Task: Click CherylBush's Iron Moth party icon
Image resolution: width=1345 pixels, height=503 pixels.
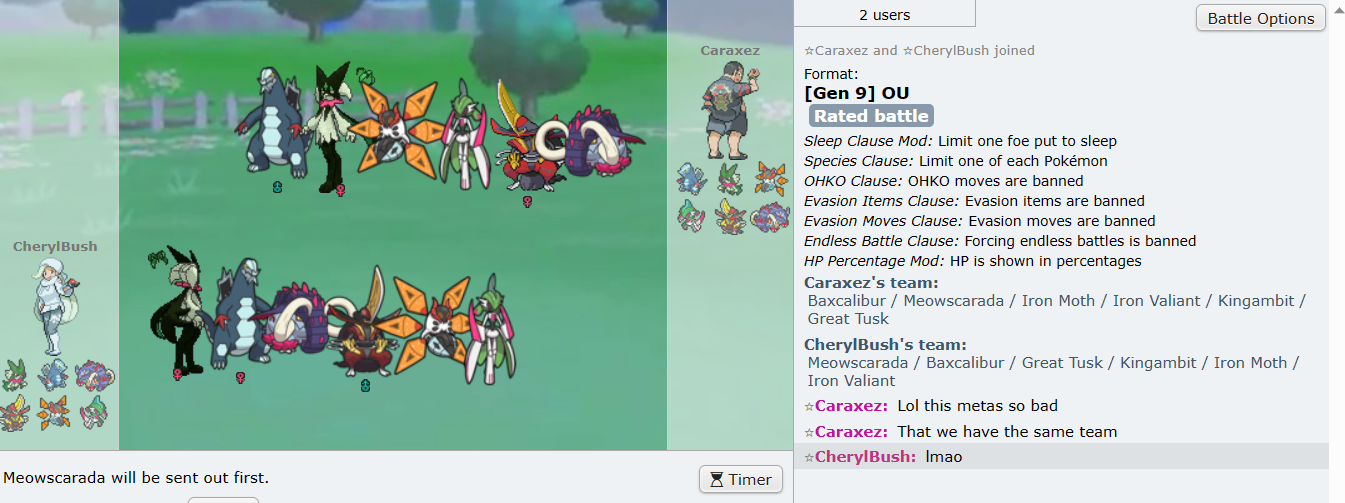Action: pos(53,412)
